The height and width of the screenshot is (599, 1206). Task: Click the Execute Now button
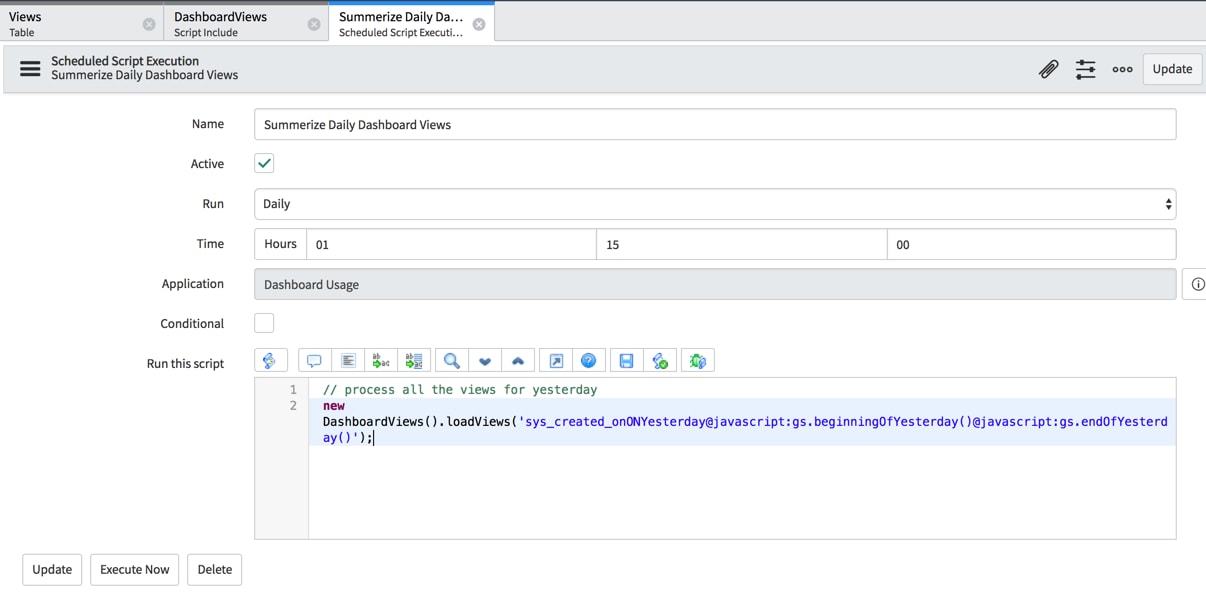point(134,569)
